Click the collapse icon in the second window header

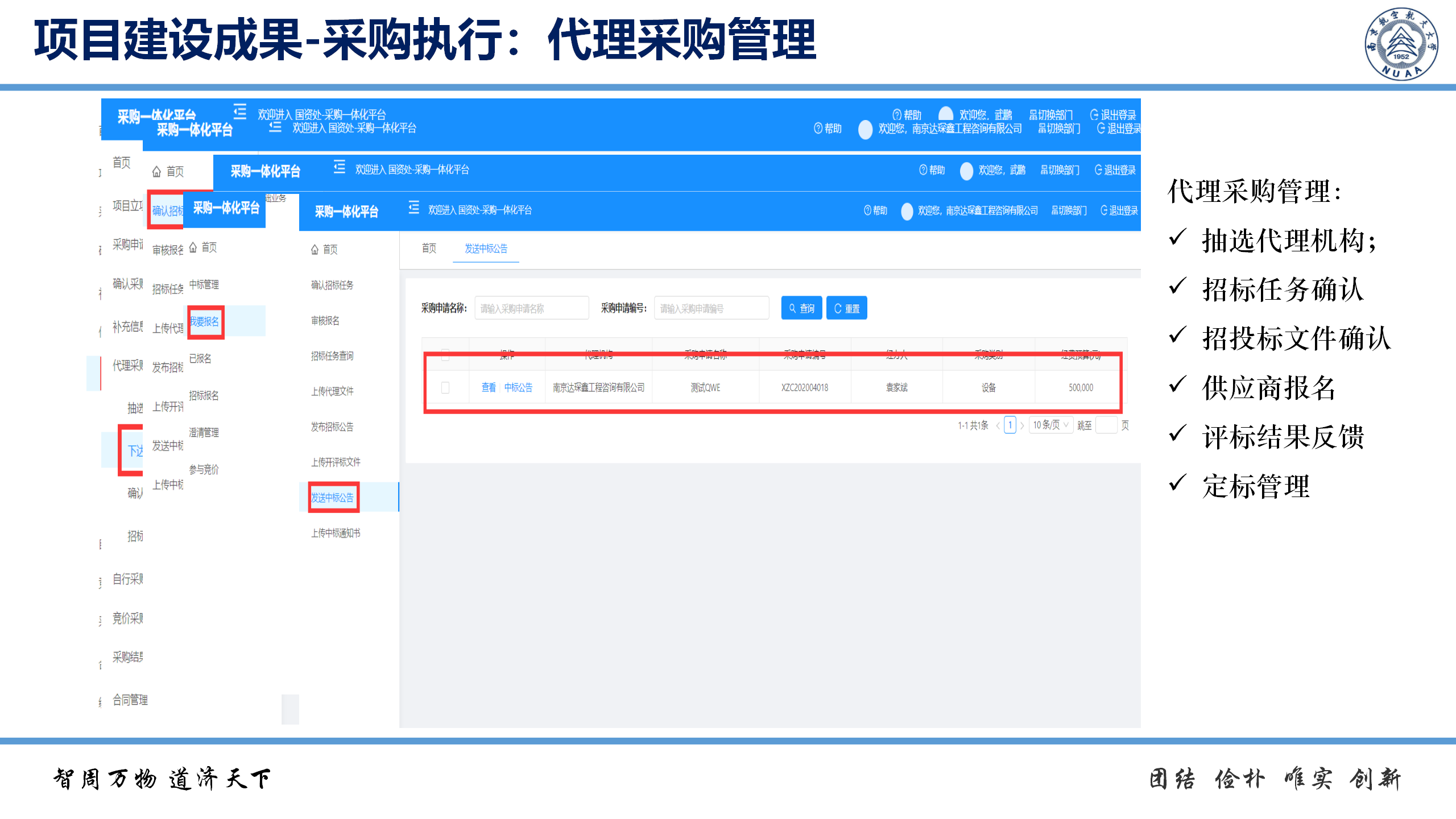click(275, 127)
